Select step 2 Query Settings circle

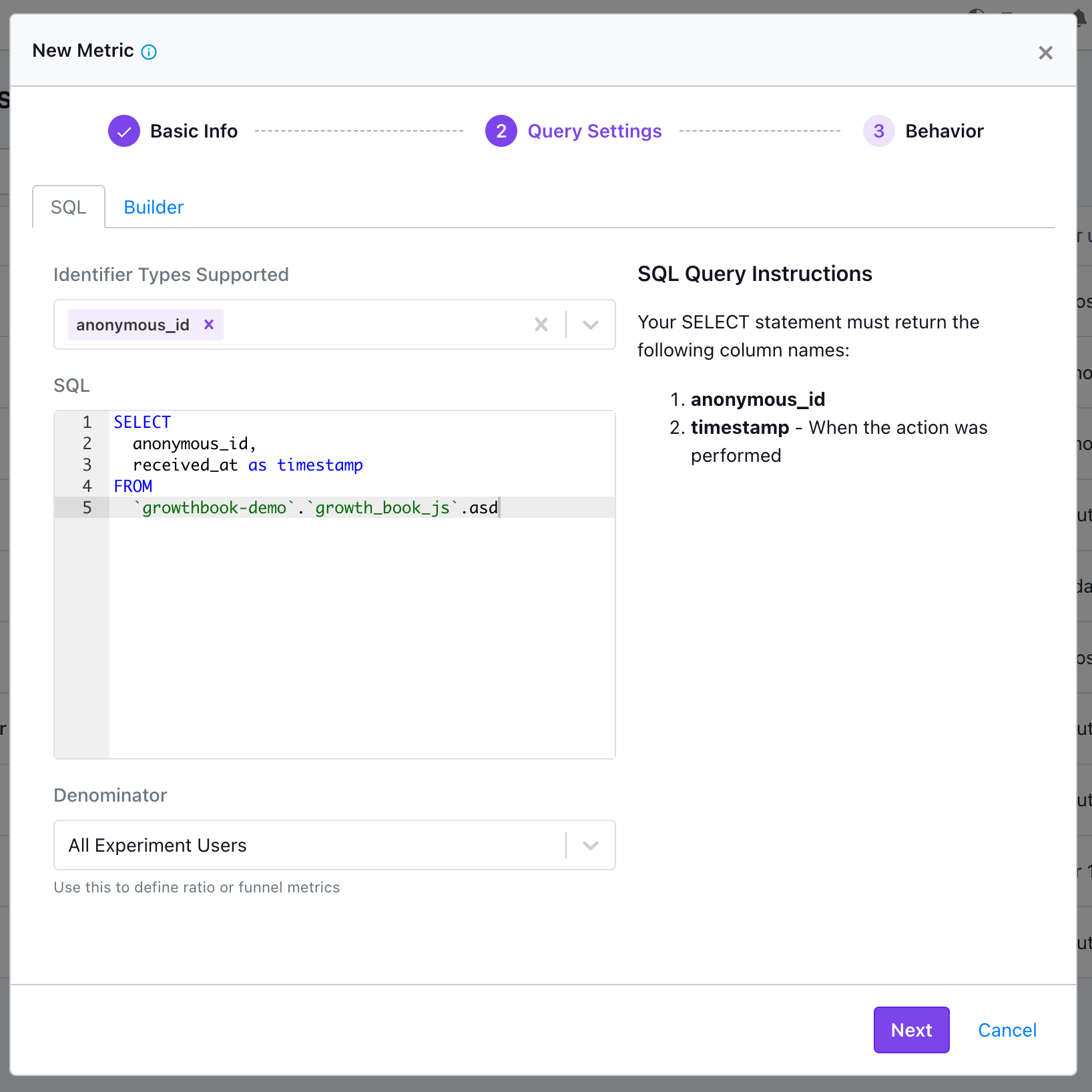point(501,131)
